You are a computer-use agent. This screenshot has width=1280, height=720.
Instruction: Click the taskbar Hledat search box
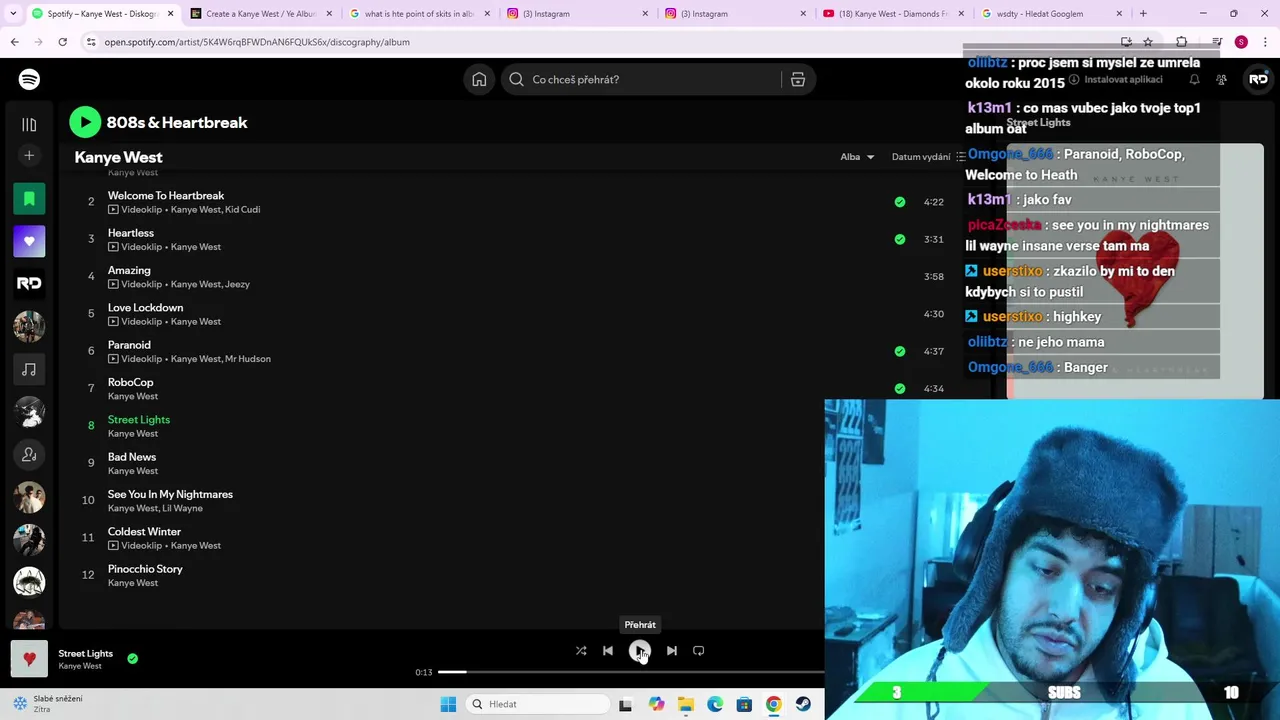(538, 704)
